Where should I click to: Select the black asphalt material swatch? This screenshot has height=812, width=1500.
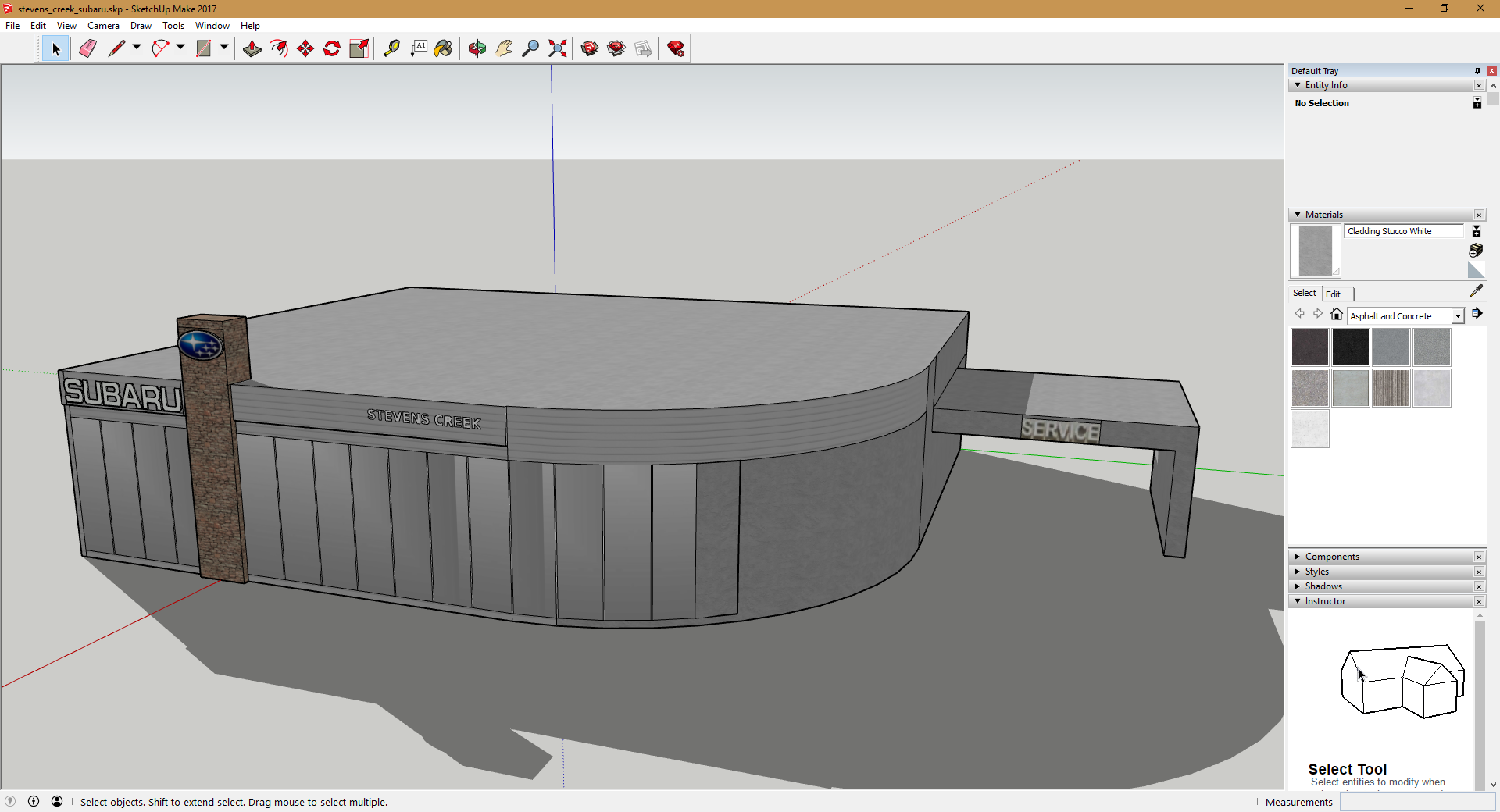tap(1350, 347)
